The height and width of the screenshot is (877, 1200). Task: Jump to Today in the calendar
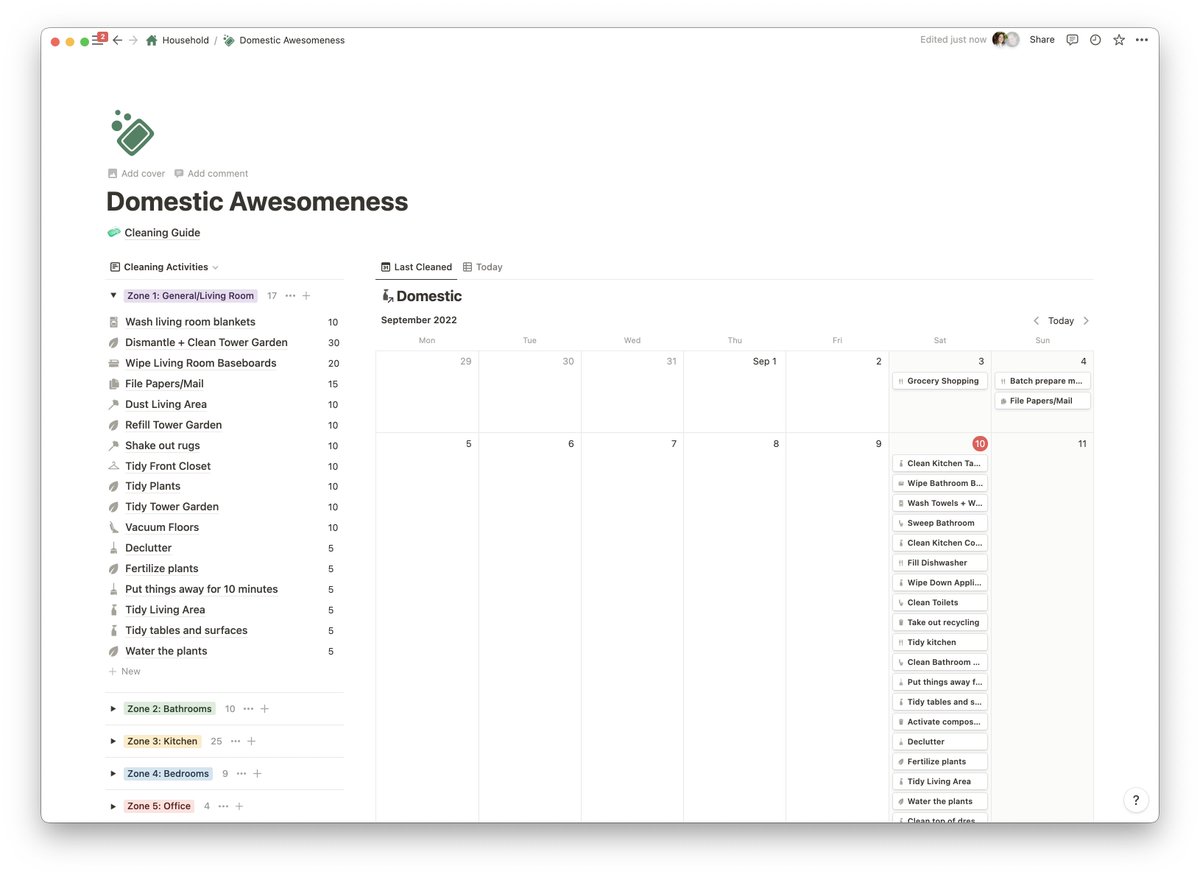point(1061,321)
